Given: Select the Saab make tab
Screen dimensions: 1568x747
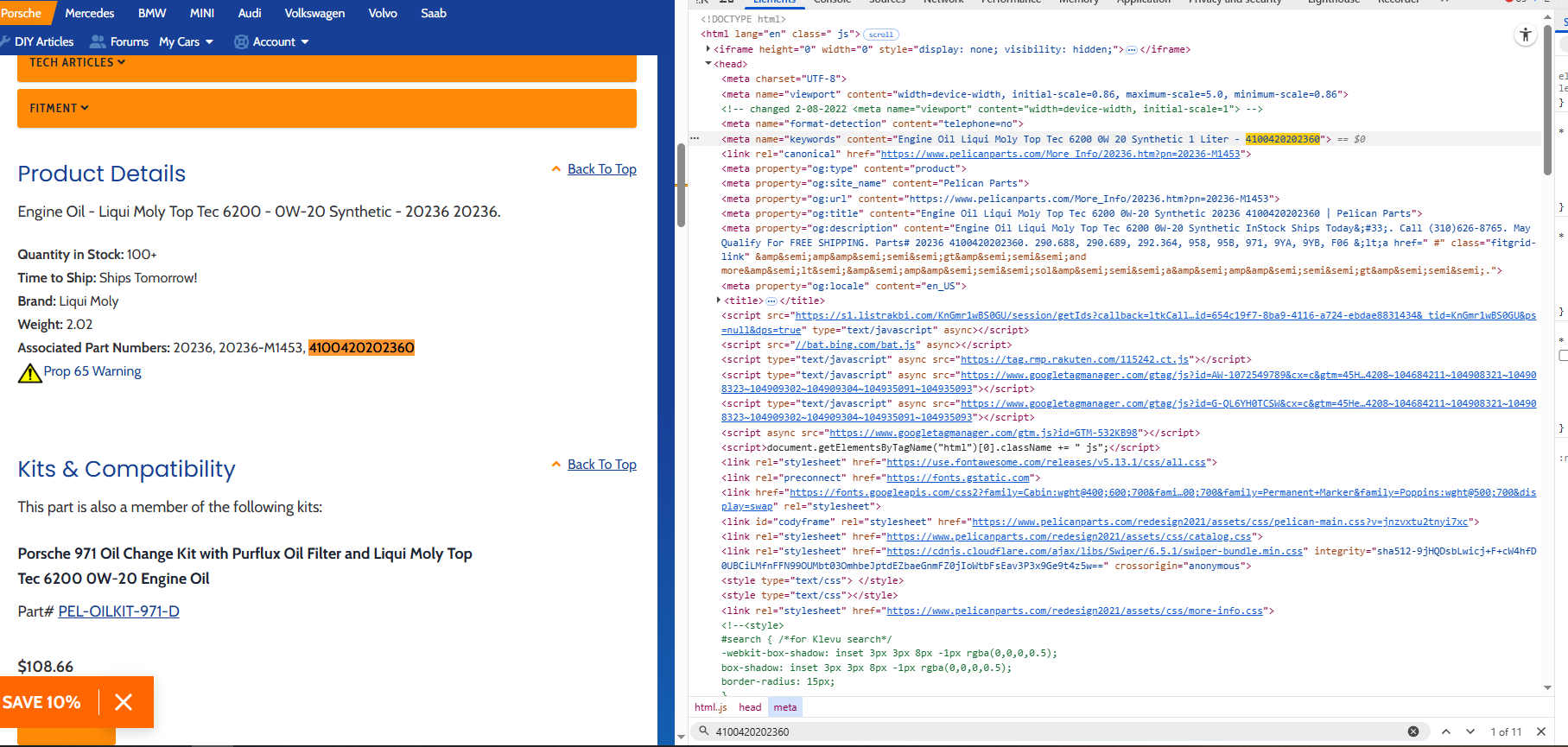Looking at the screenshot, I should 434,13.
